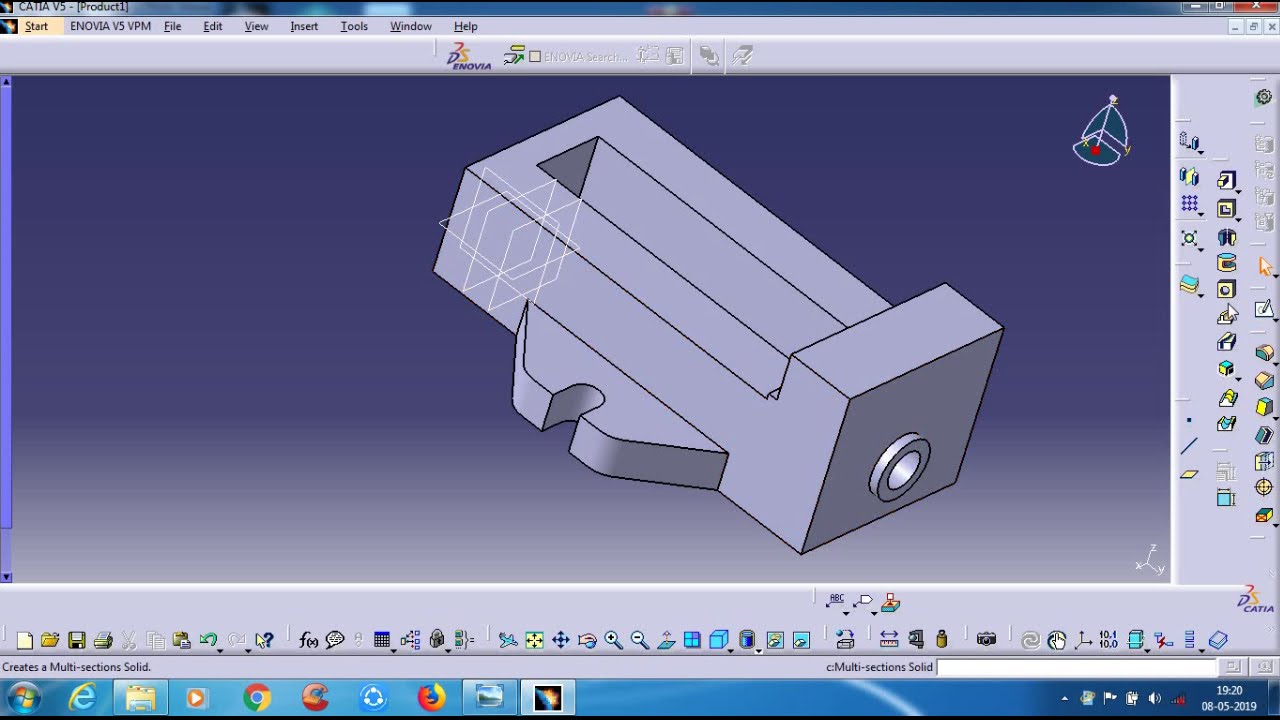Image resolution: width=1280 pixels, height=720 pixels.
Task: Click the Open file folder icon
Action: (50, 640)
